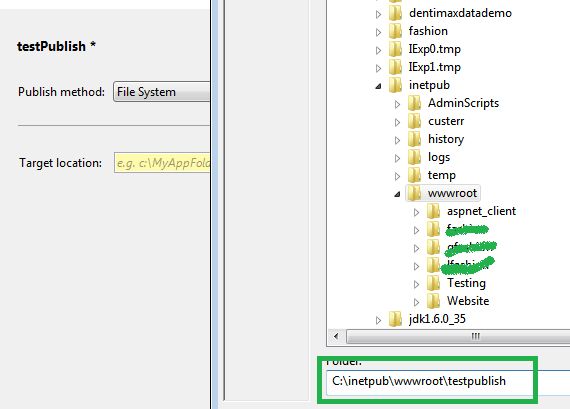Select the Website folder icon
570x409 pixels.
tap(433, 301)
